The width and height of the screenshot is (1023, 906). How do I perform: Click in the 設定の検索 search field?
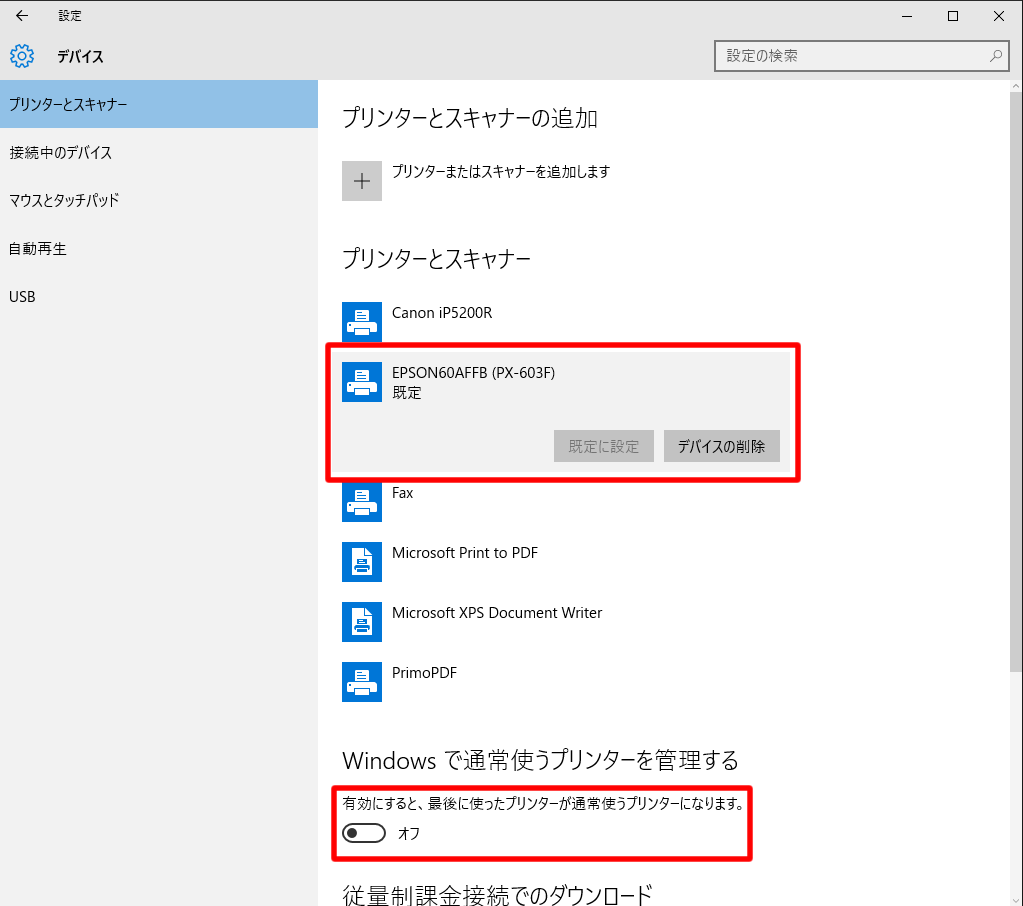(861, 56)
